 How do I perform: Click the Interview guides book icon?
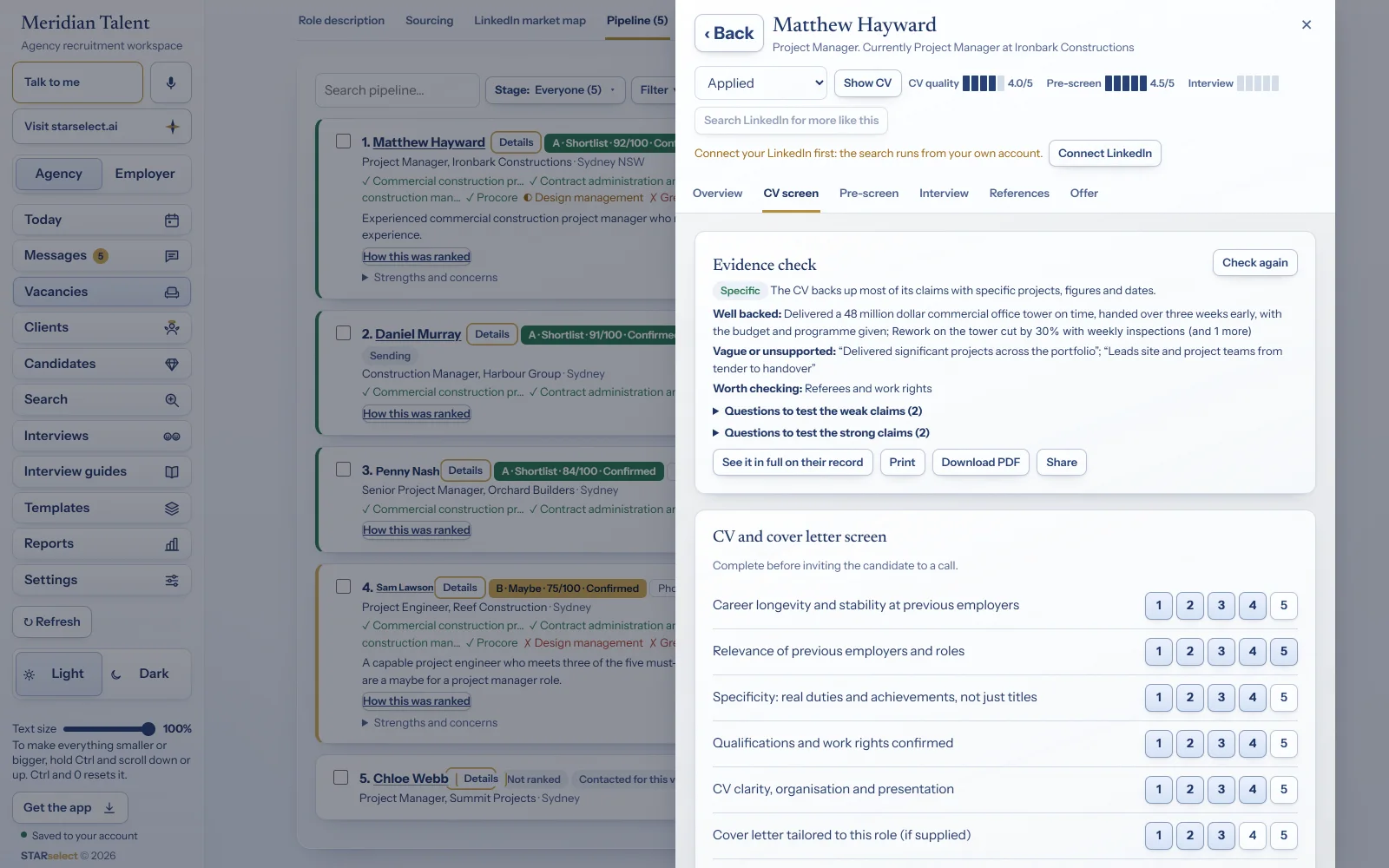[172, 472]
